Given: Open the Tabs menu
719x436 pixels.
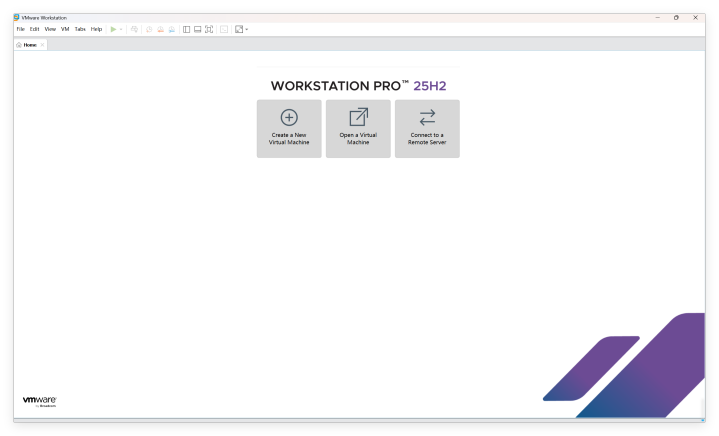Looking at the screenshot, I should coord(80,29).
